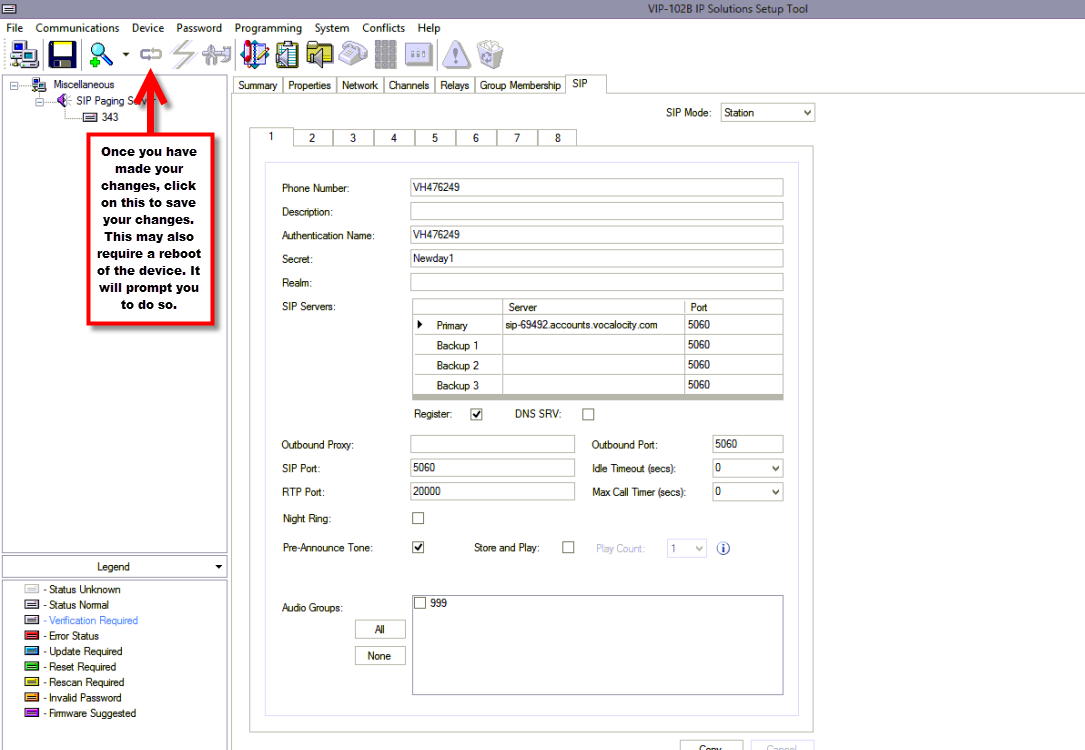
Task: Click the chain link update icon
Action: (151, 54)
